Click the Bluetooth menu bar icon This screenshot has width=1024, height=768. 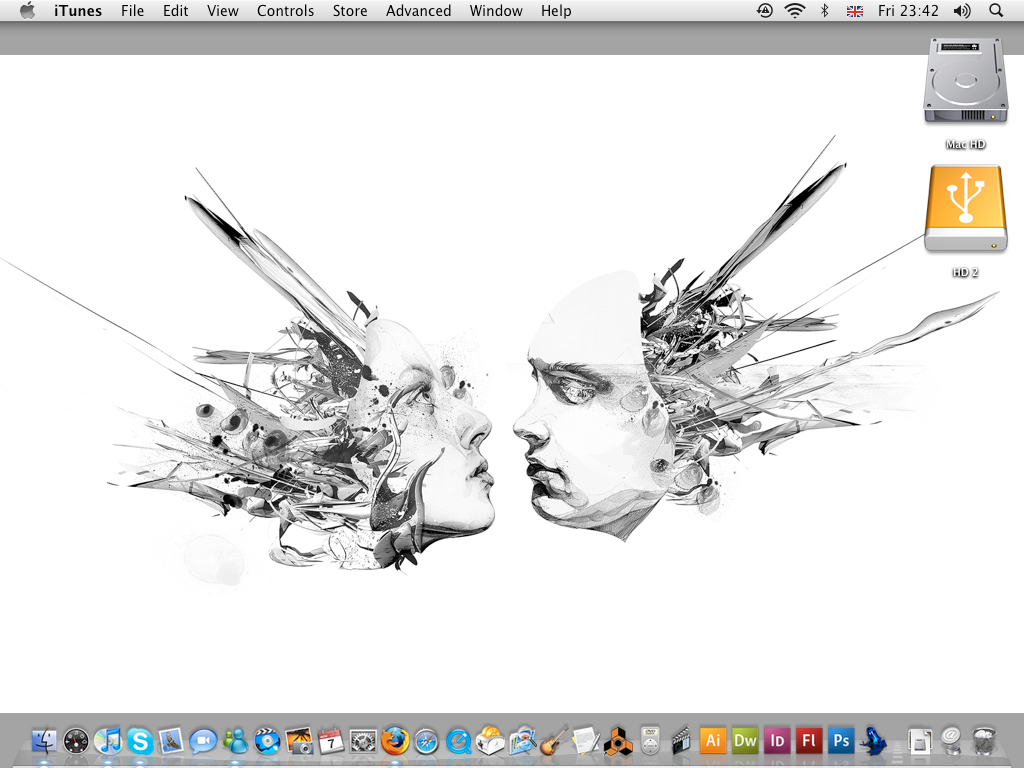click(825, 10)
